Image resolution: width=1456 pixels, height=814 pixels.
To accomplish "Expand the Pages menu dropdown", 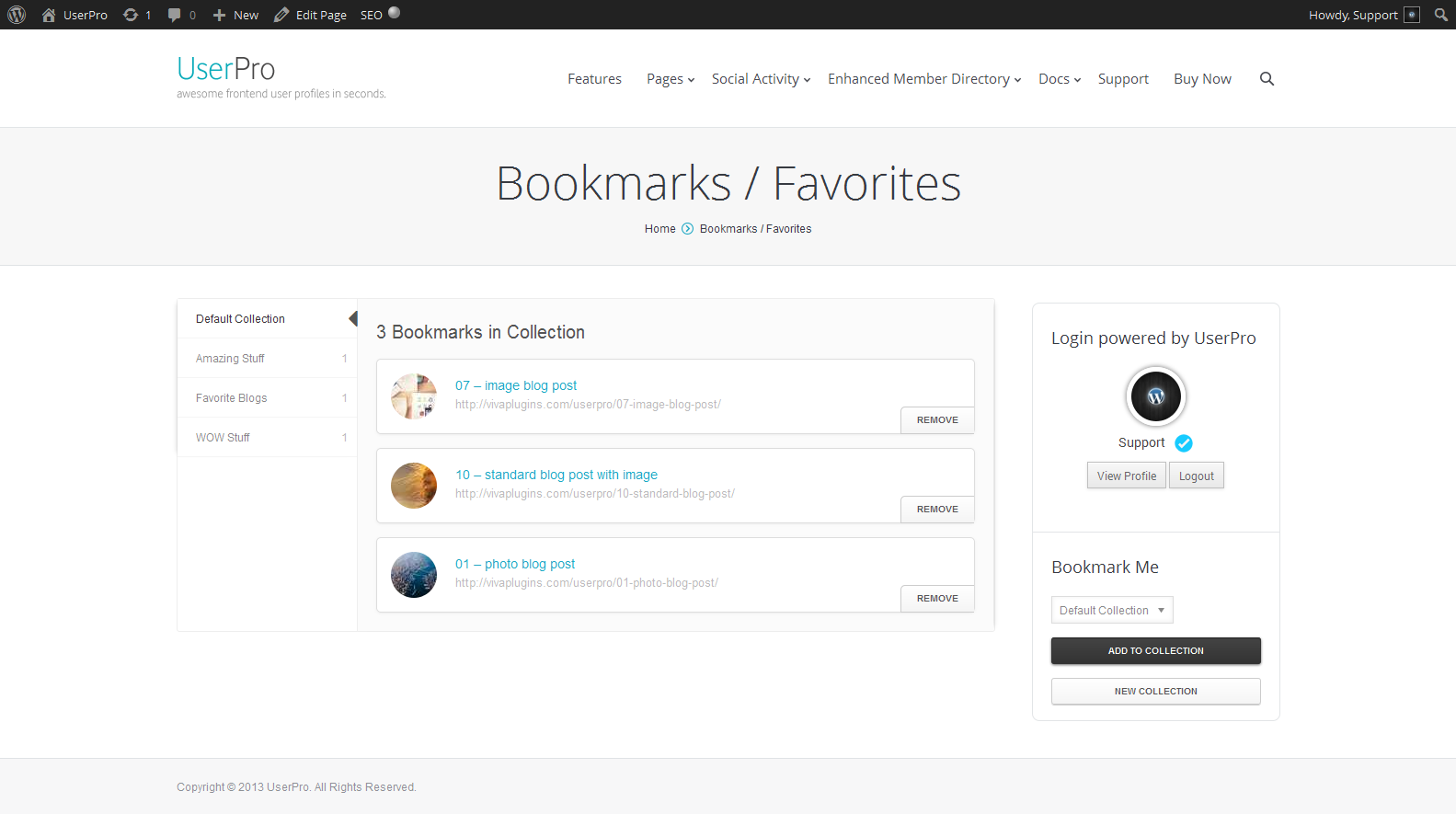I will pos(671,79).
